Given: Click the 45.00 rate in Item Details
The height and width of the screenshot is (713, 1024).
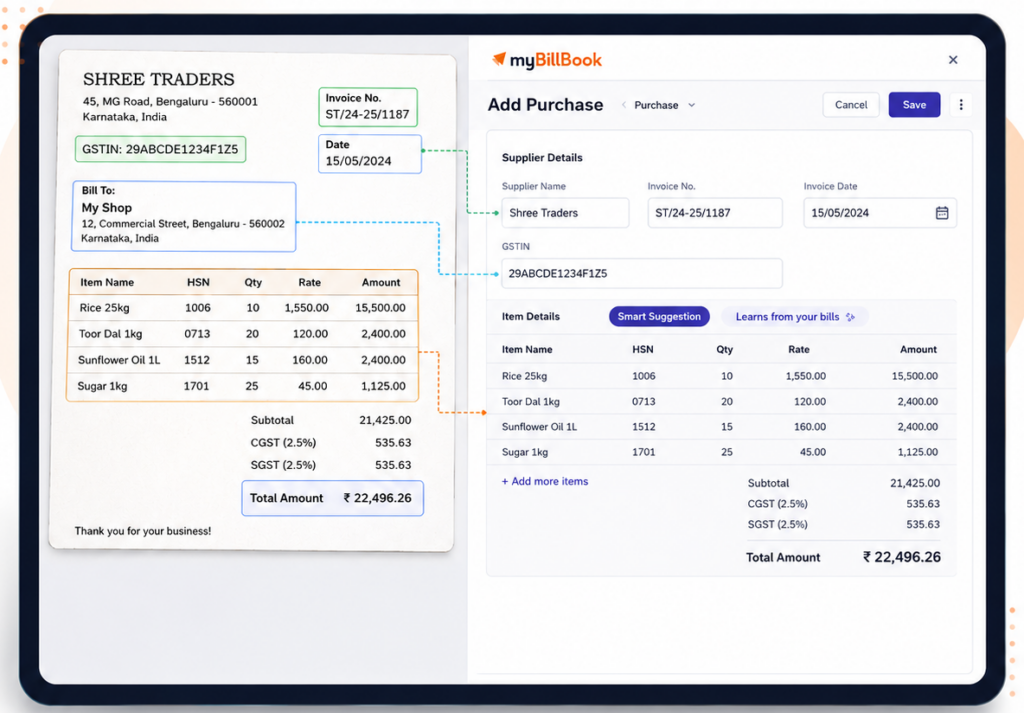Looking at the screenshot, I should click(x=812, y=452).
